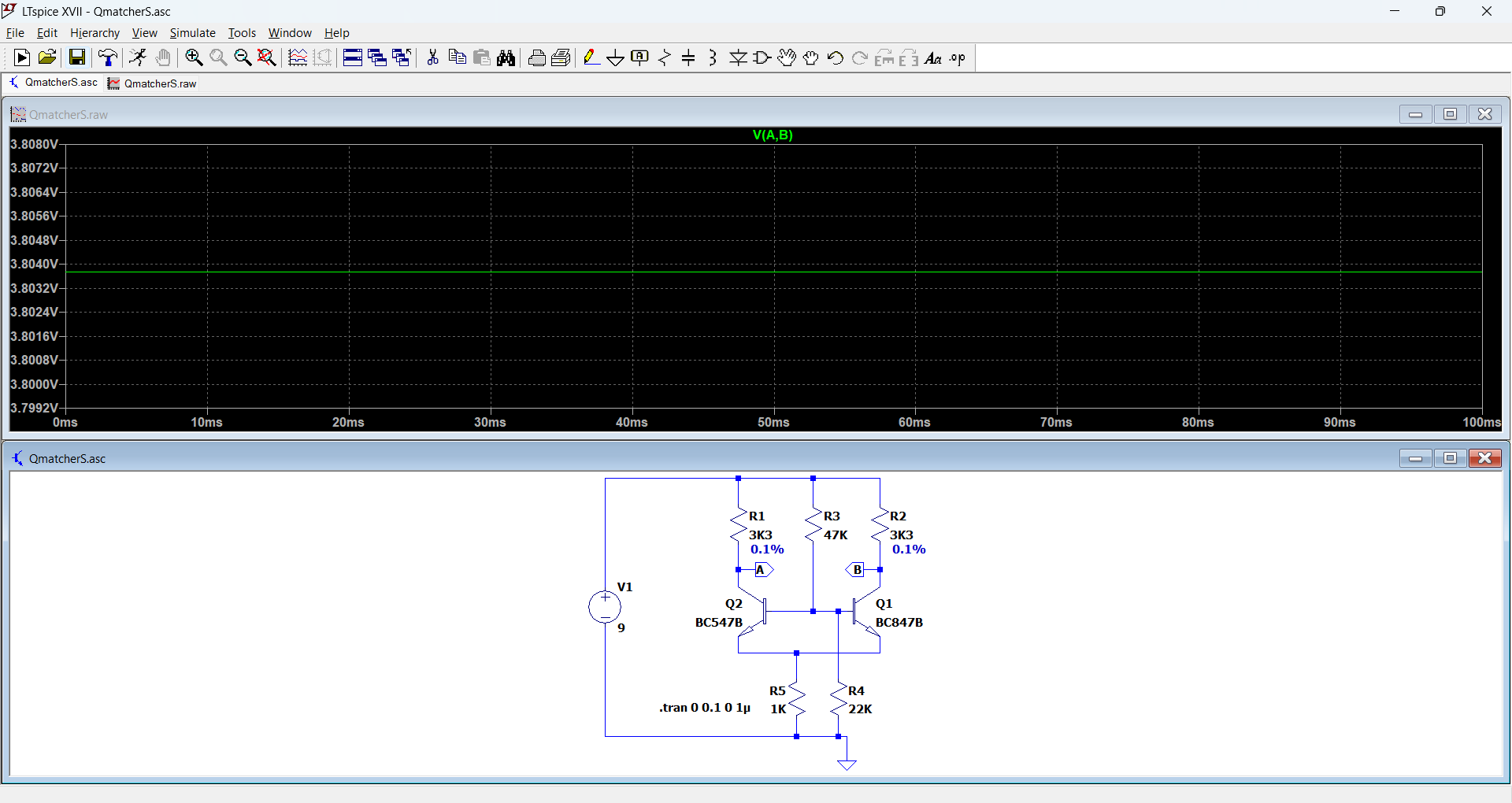Click the net label A flag
Image resolution: width=1512 pixels, height=803 pixels.
coord(763,570)
